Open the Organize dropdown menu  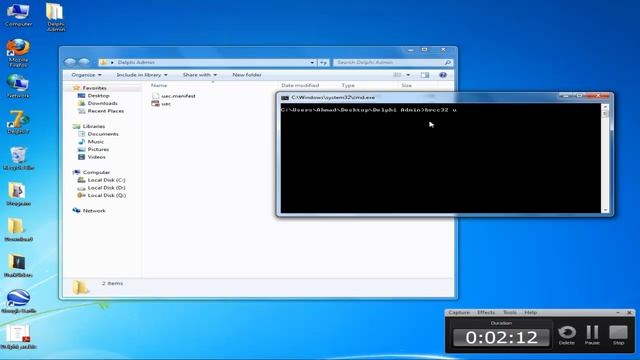[x=86, y=75]
